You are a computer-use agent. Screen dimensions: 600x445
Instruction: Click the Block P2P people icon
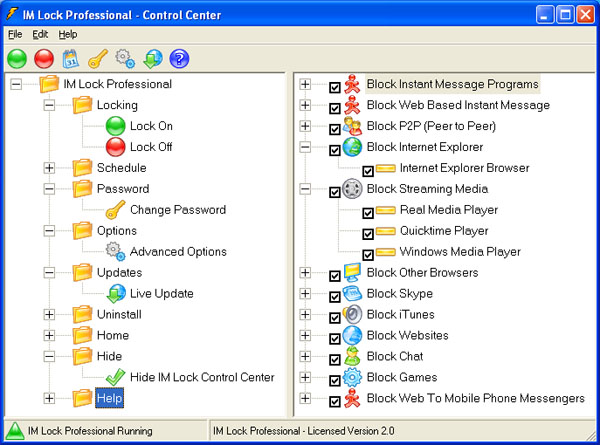[x=352, y=126]
